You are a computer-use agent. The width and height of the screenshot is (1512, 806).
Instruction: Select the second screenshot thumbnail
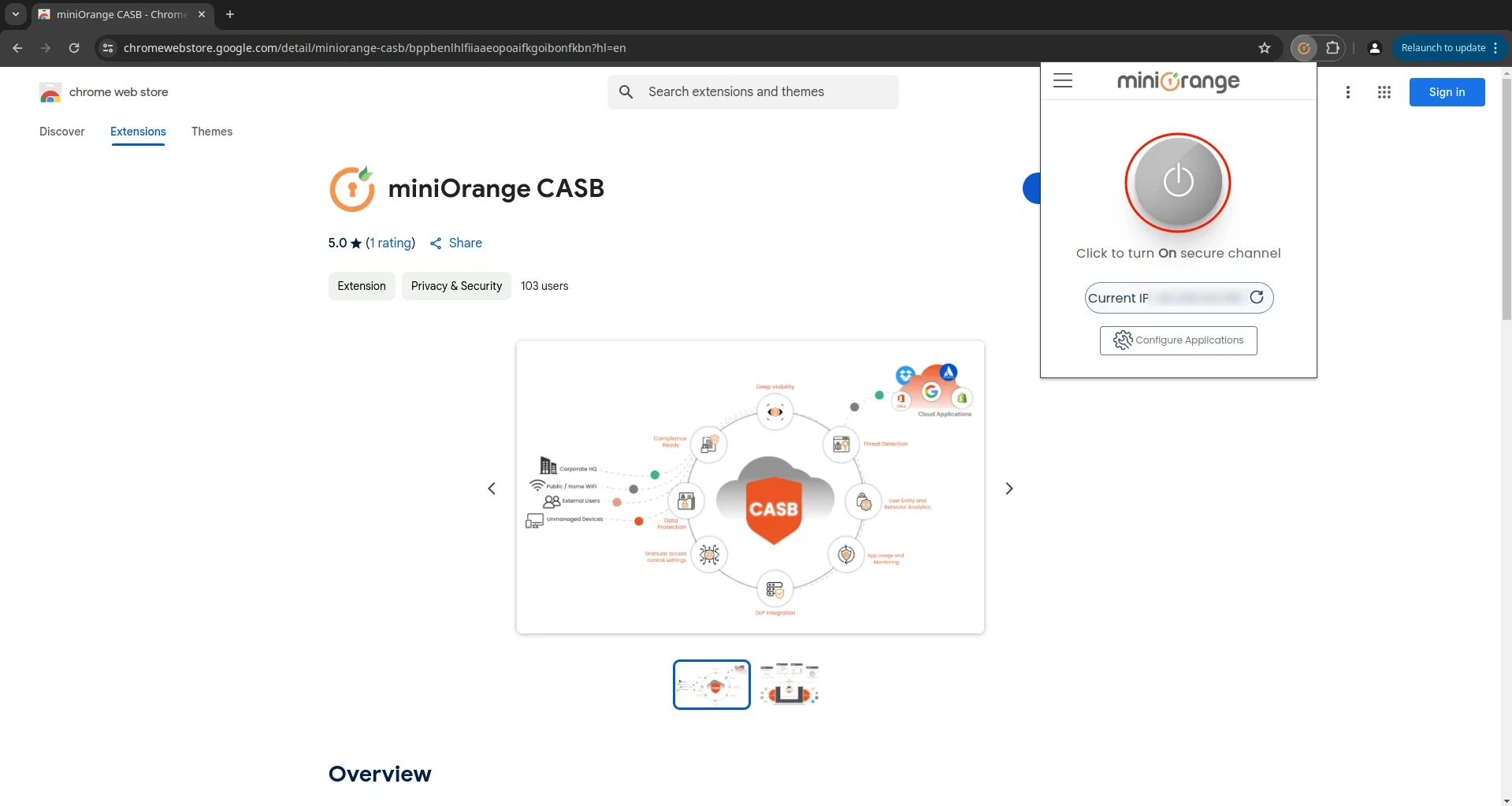pos(789,684)
